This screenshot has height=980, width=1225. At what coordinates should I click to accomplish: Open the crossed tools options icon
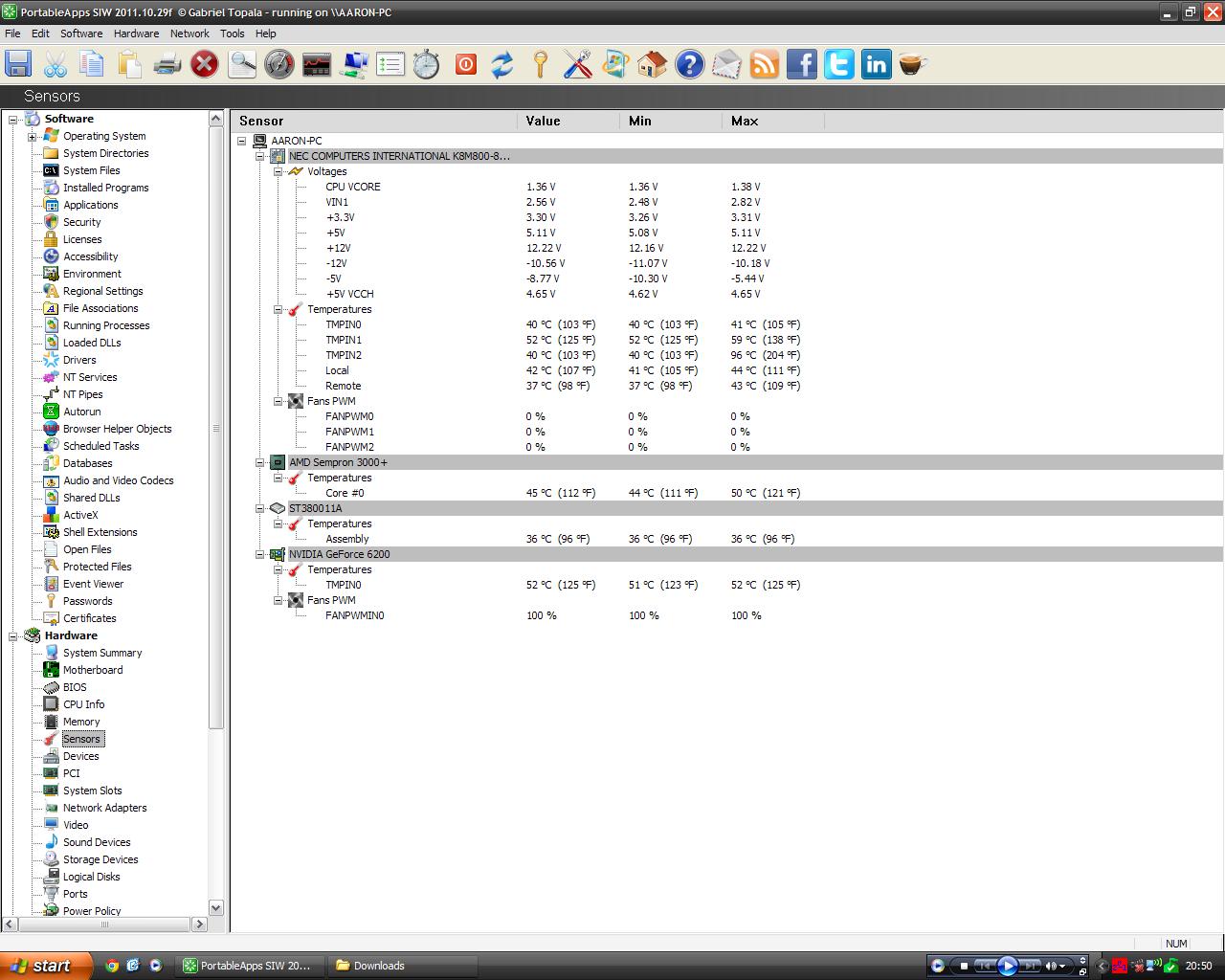(x=577, y=64)
